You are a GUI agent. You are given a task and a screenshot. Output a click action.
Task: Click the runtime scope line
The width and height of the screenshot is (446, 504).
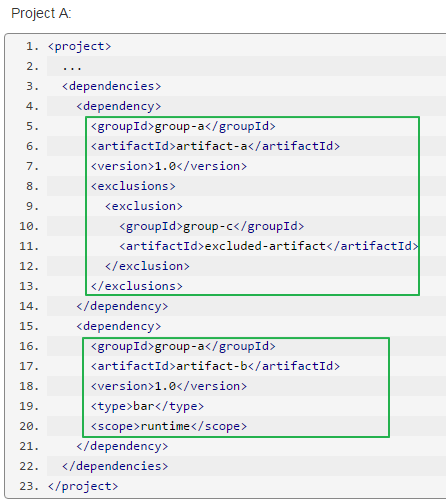pos(169,426)
